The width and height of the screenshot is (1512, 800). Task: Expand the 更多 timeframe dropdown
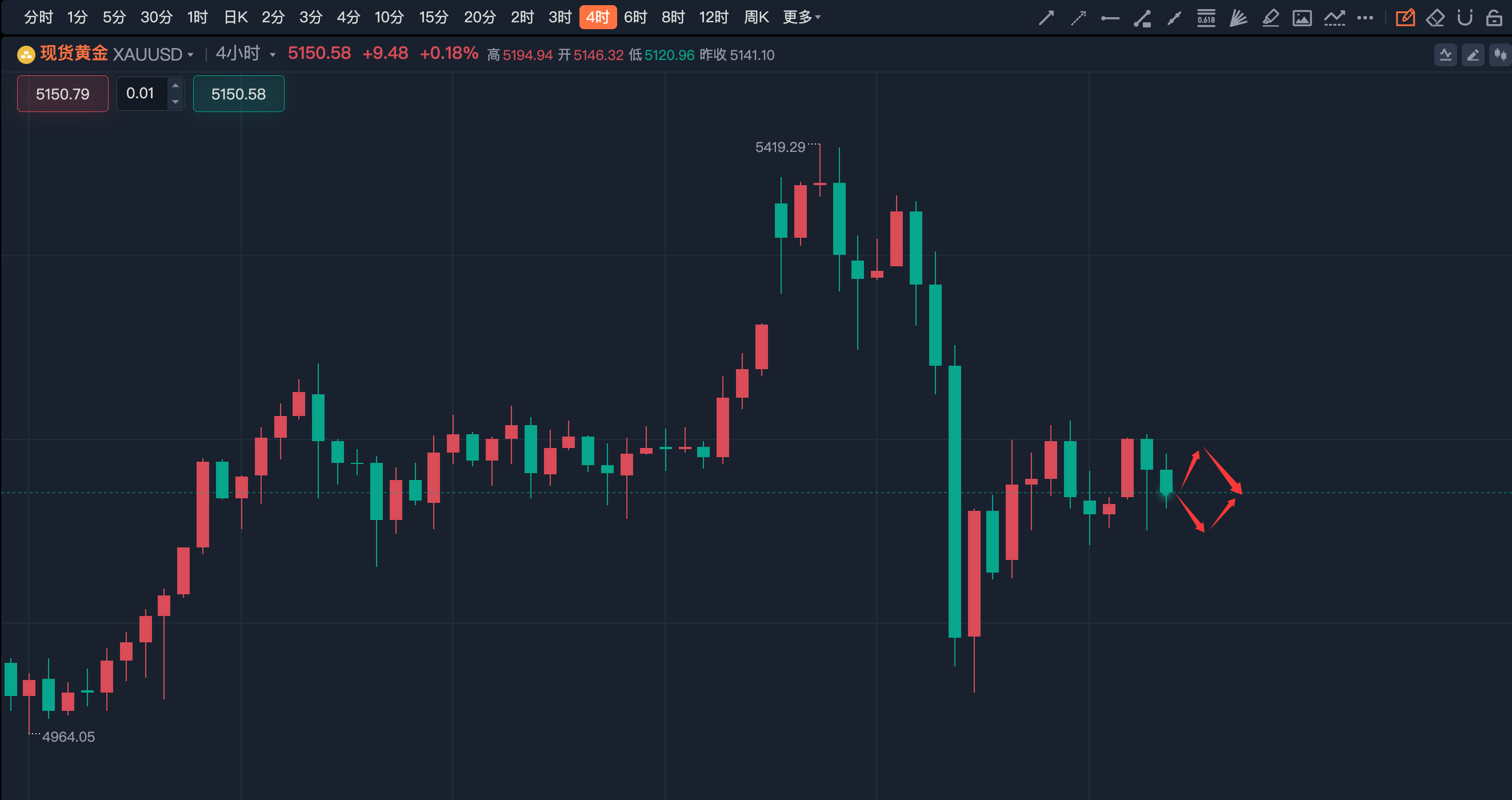point(801,18)
